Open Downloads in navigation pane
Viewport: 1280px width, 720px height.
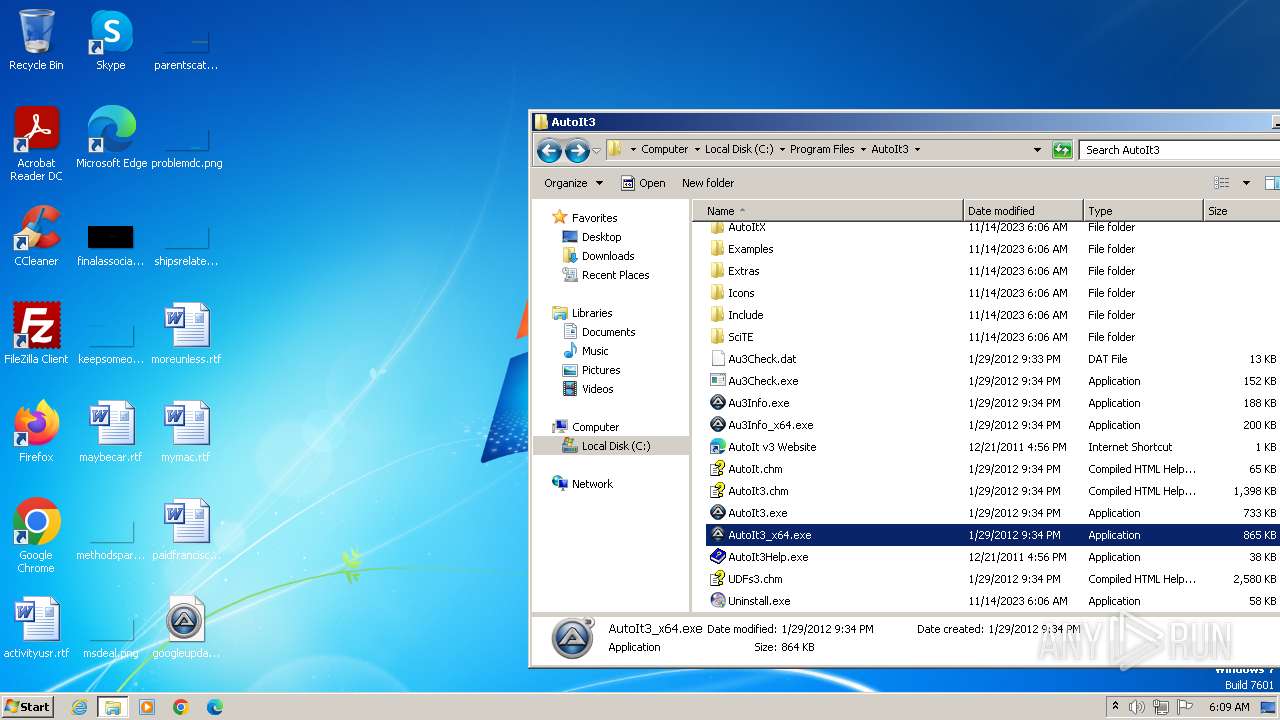click(x=598, y=256)
